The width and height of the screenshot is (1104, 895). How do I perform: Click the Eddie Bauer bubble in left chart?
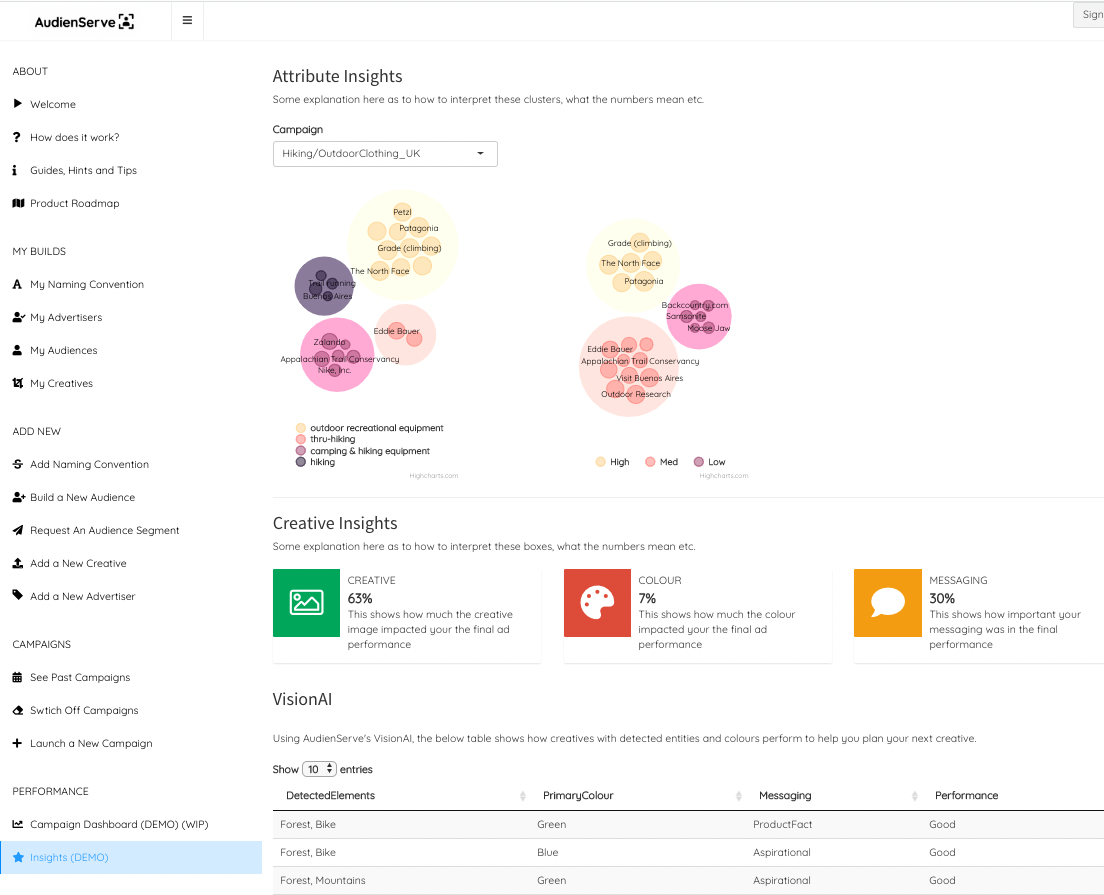coord(396,330)
